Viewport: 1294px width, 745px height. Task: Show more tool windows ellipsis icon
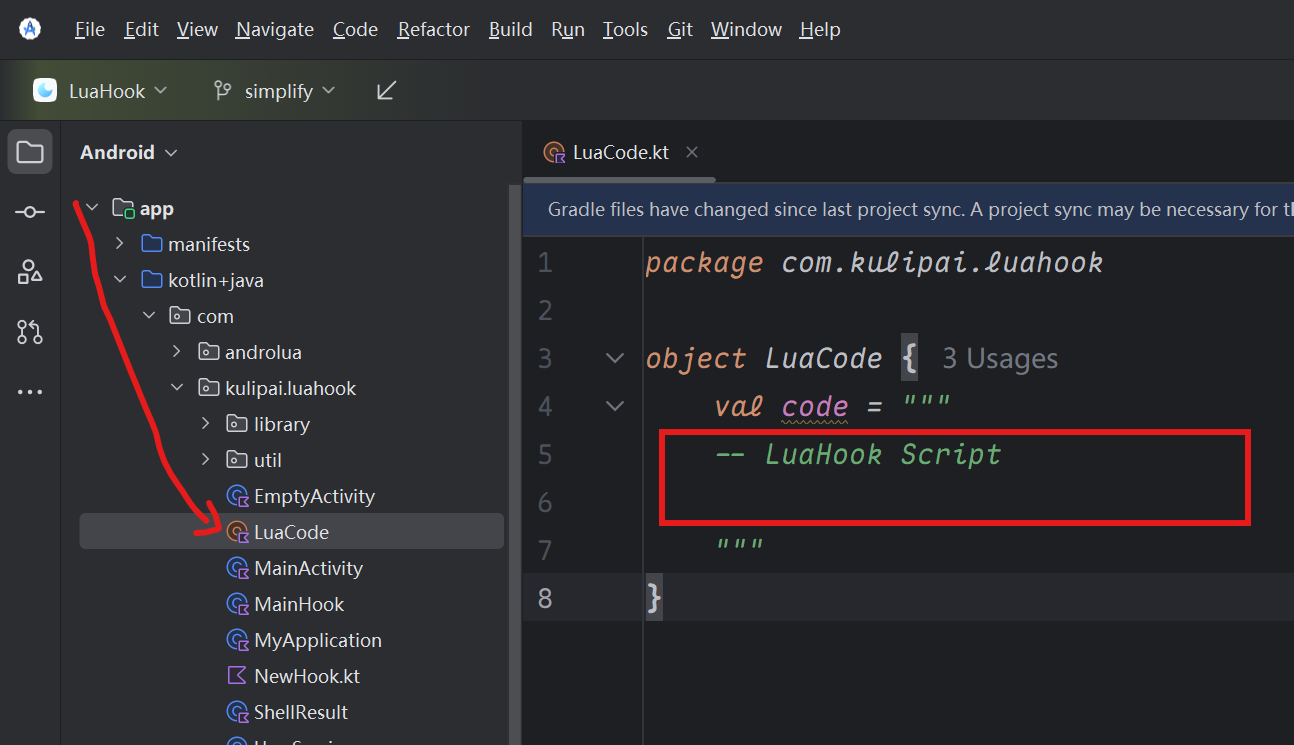click(30, 392)
